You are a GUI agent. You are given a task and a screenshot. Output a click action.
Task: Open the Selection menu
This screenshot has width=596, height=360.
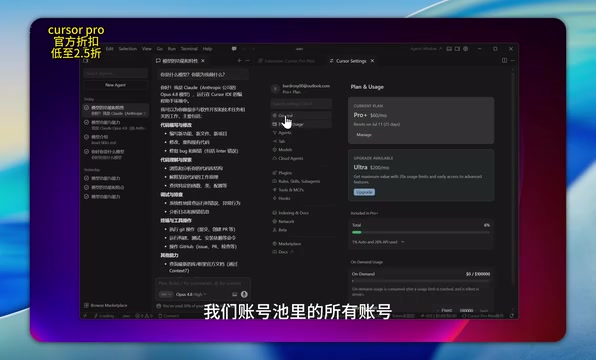(127, 49)
